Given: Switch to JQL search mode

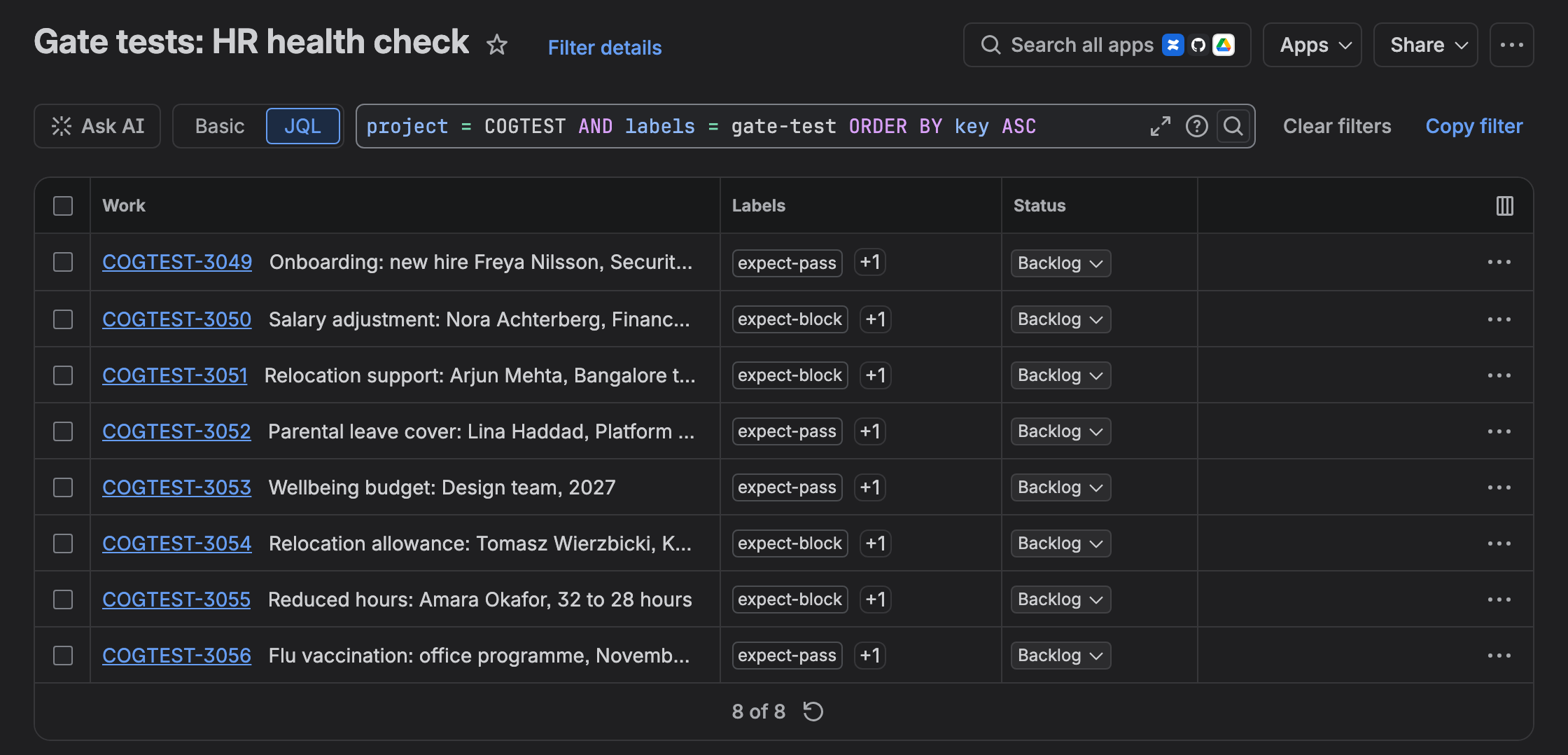Looking at the screenshot, I should pos(302,126).
